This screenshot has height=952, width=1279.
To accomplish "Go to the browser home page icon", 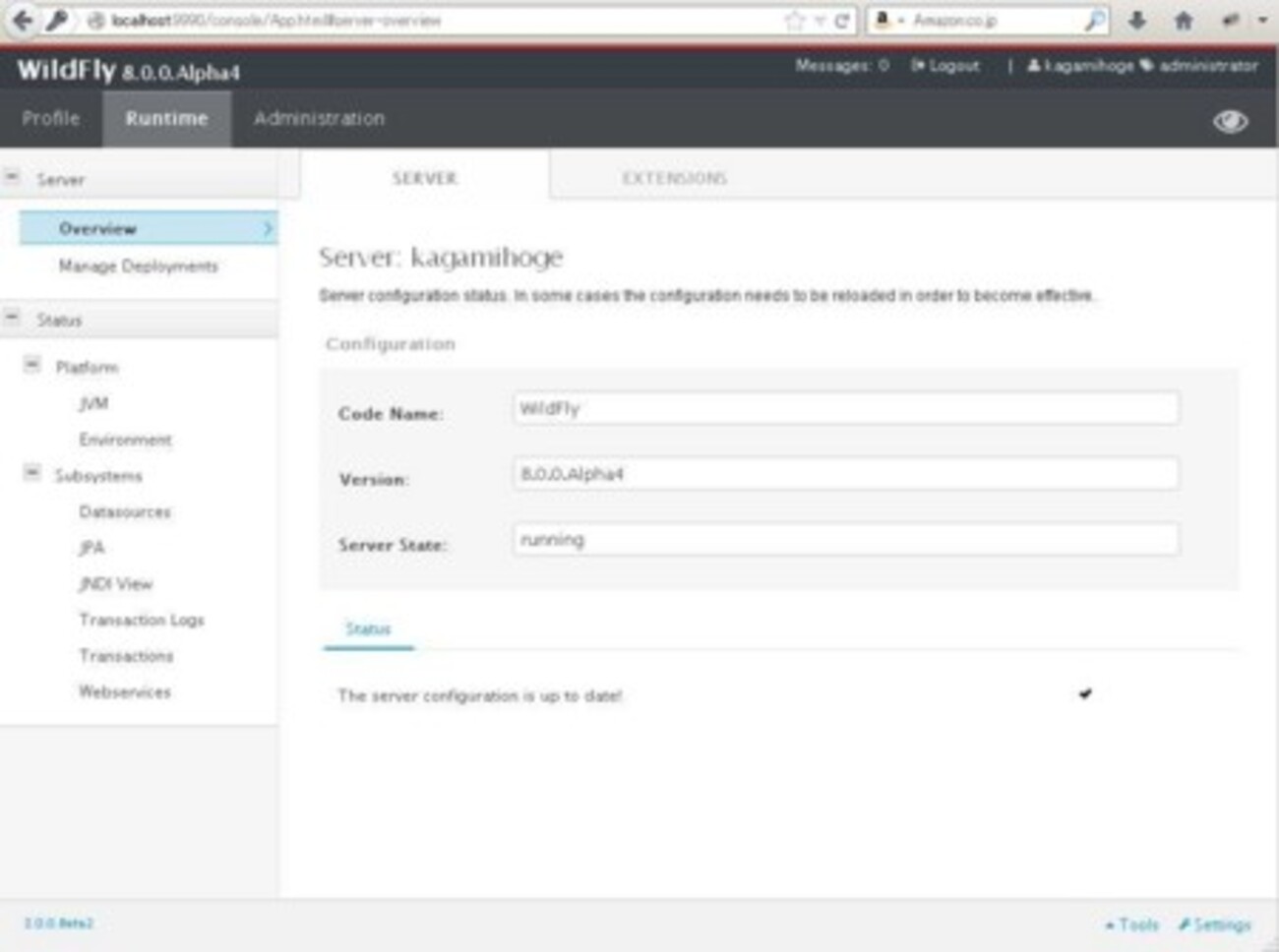I will click(x=1184, y=20).
